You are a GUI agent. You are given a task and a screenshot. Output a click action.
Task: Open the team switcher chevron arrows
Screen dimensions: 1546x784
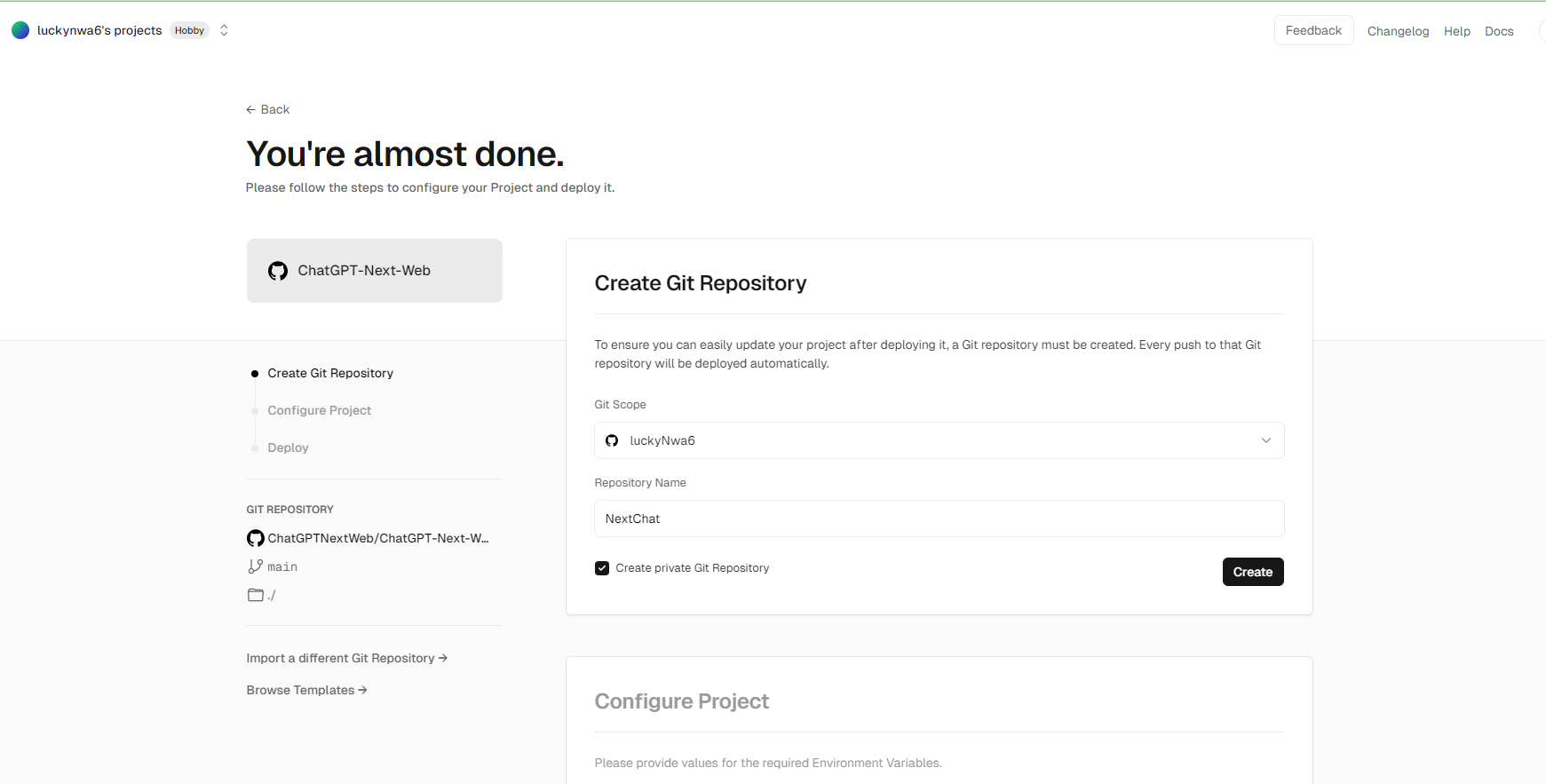tap(224, 30)
